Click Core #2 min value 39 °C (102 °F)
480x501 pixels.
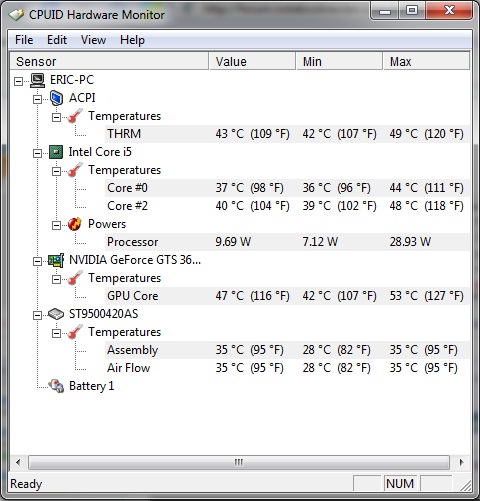tap(339, 206)
